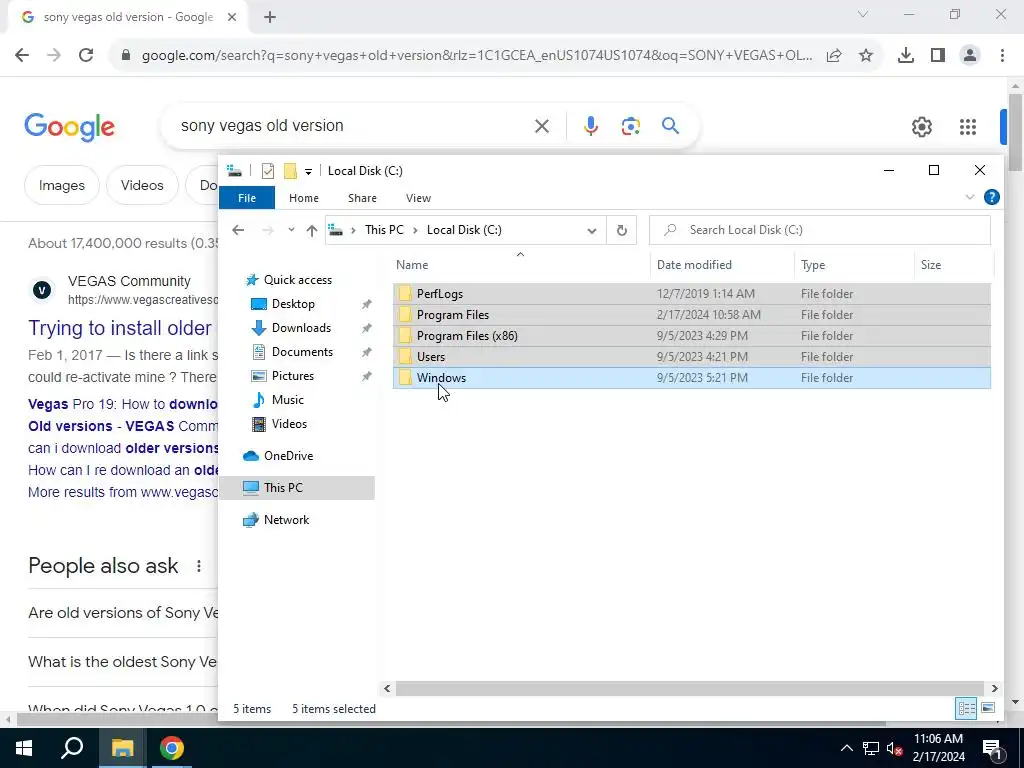
Task: Open a new Chrome tab
Action: 270,17
